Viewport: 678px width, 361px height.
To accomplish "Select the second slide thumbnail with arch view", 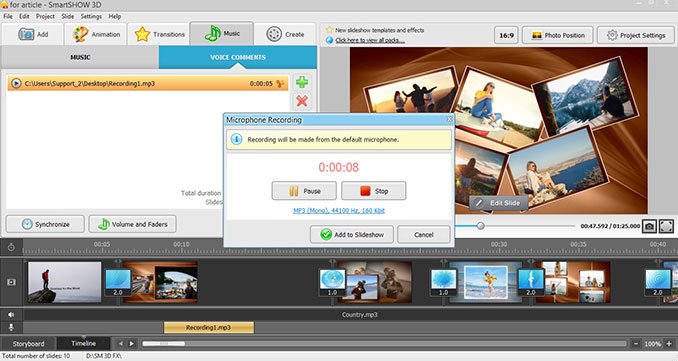I will tap(161, 282).
